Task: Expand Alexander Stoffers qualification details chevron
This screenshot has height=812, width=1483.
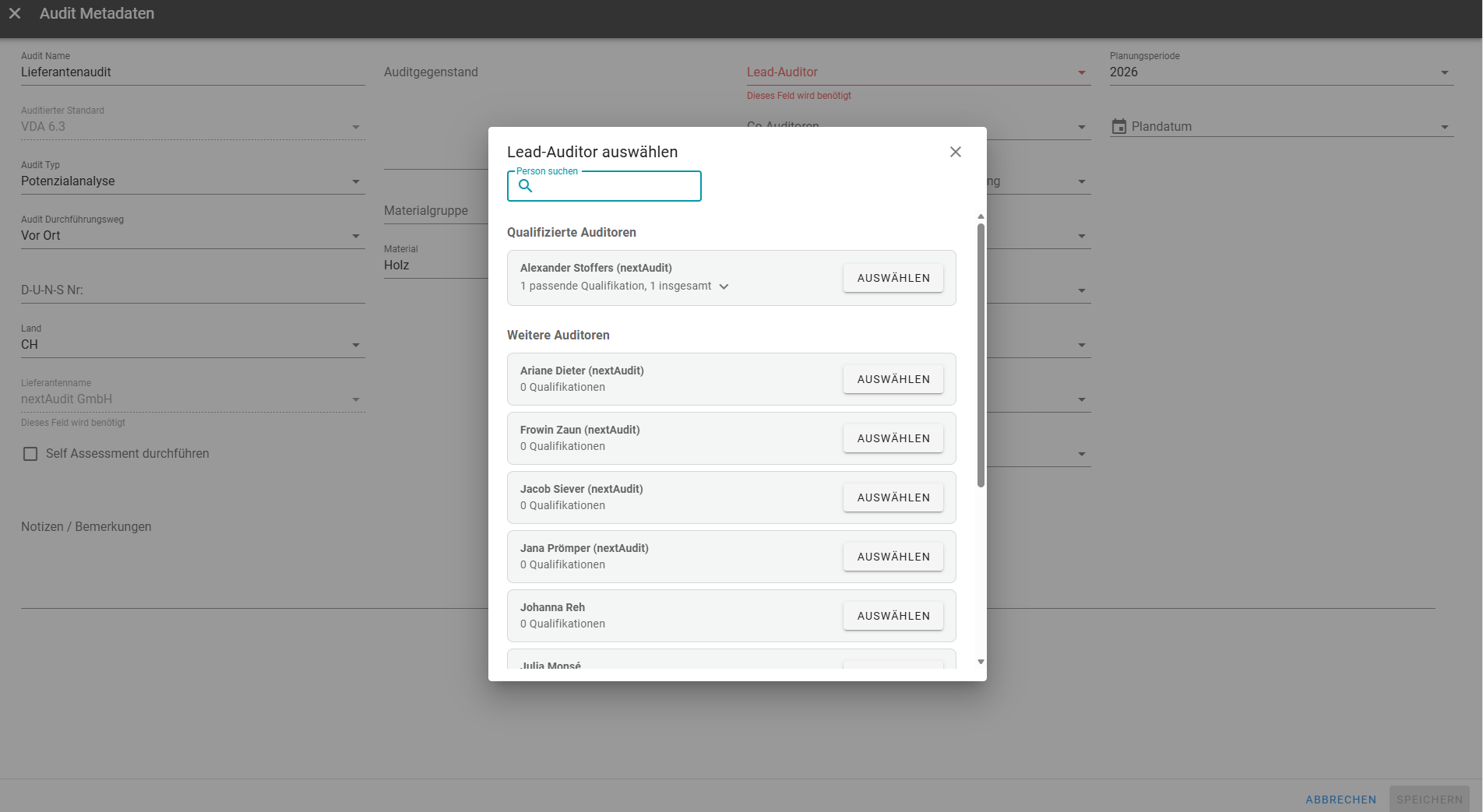Action: (724, 286)
